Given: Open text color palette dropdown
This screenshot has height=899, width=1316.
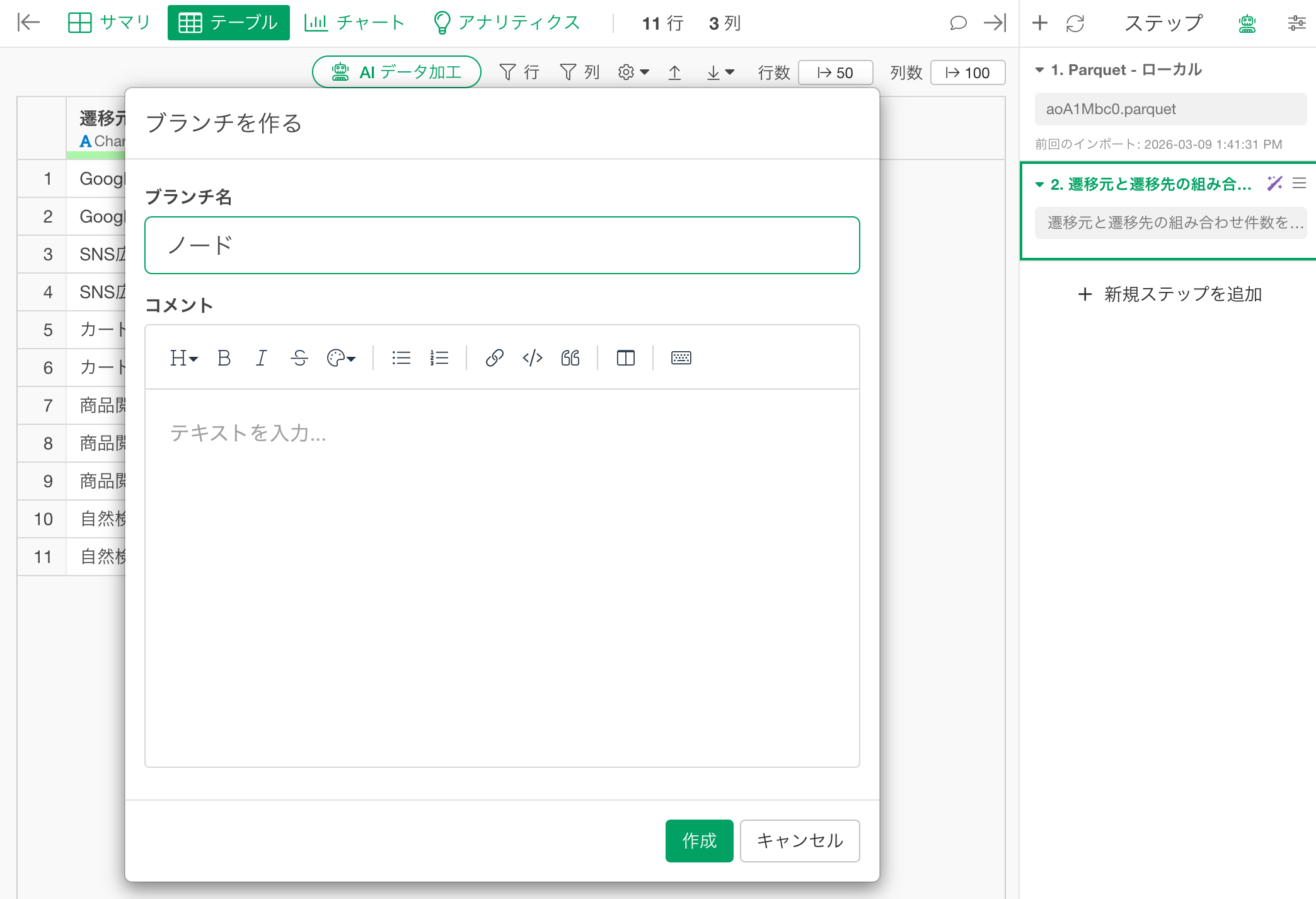Looking at the screenshot, I should pos(341,358).
